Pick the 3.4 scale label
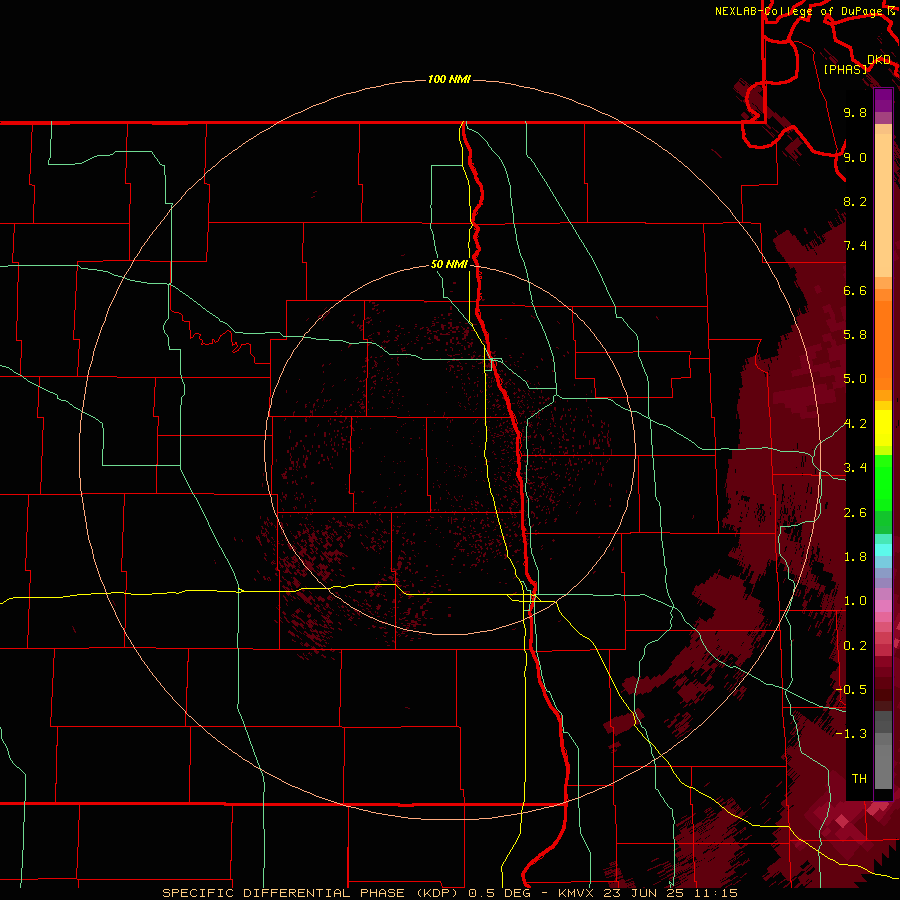Screen dimensions: 900x900 [855, 468]
